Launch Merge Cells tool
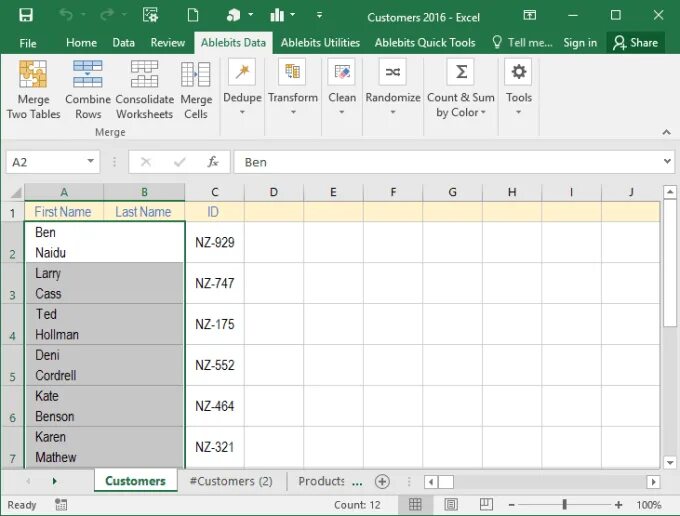The width and height of the screenshot is (680, 516). (196, 90)
